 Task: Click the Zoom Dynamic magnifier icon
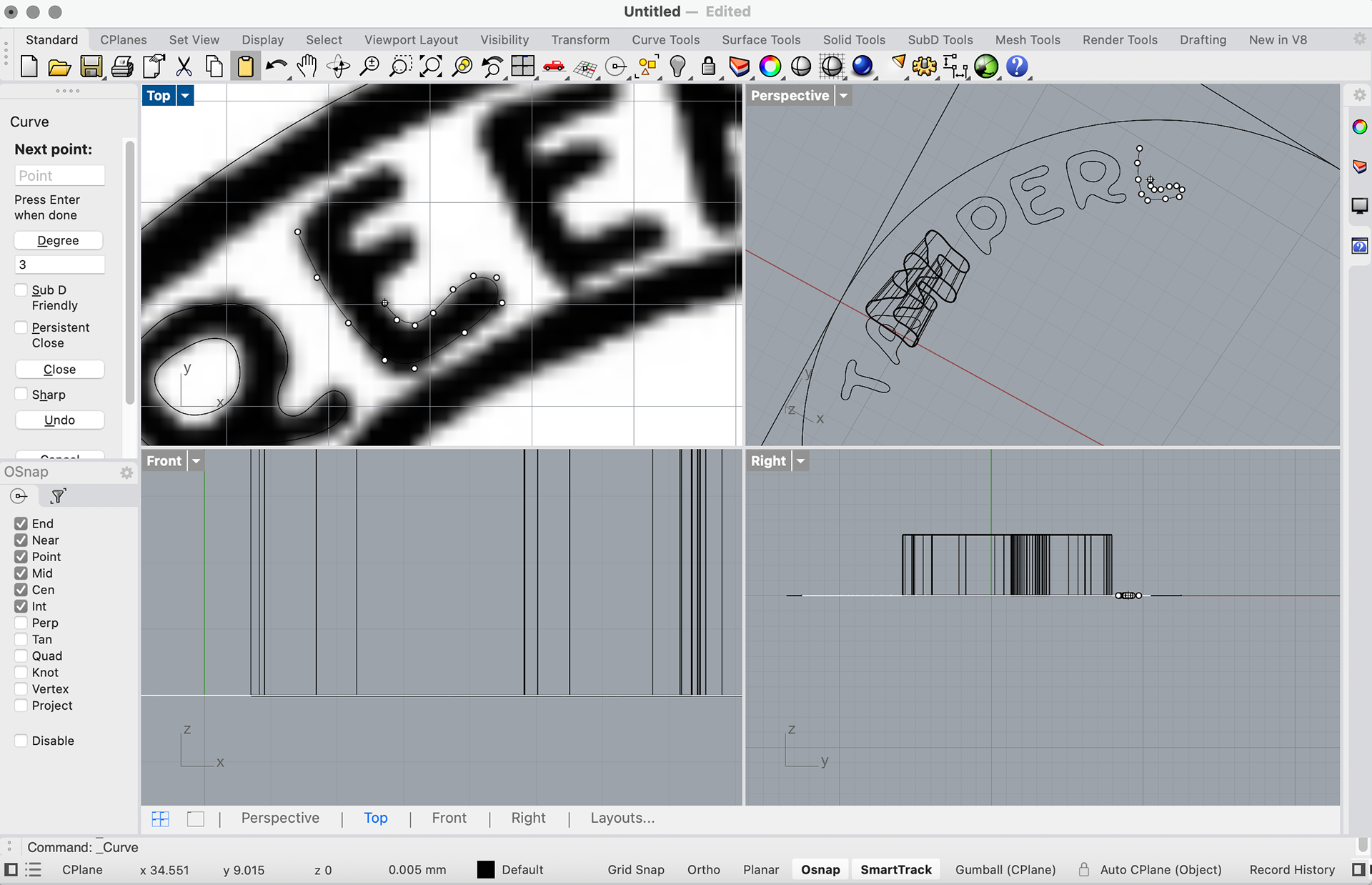point(369,66)
